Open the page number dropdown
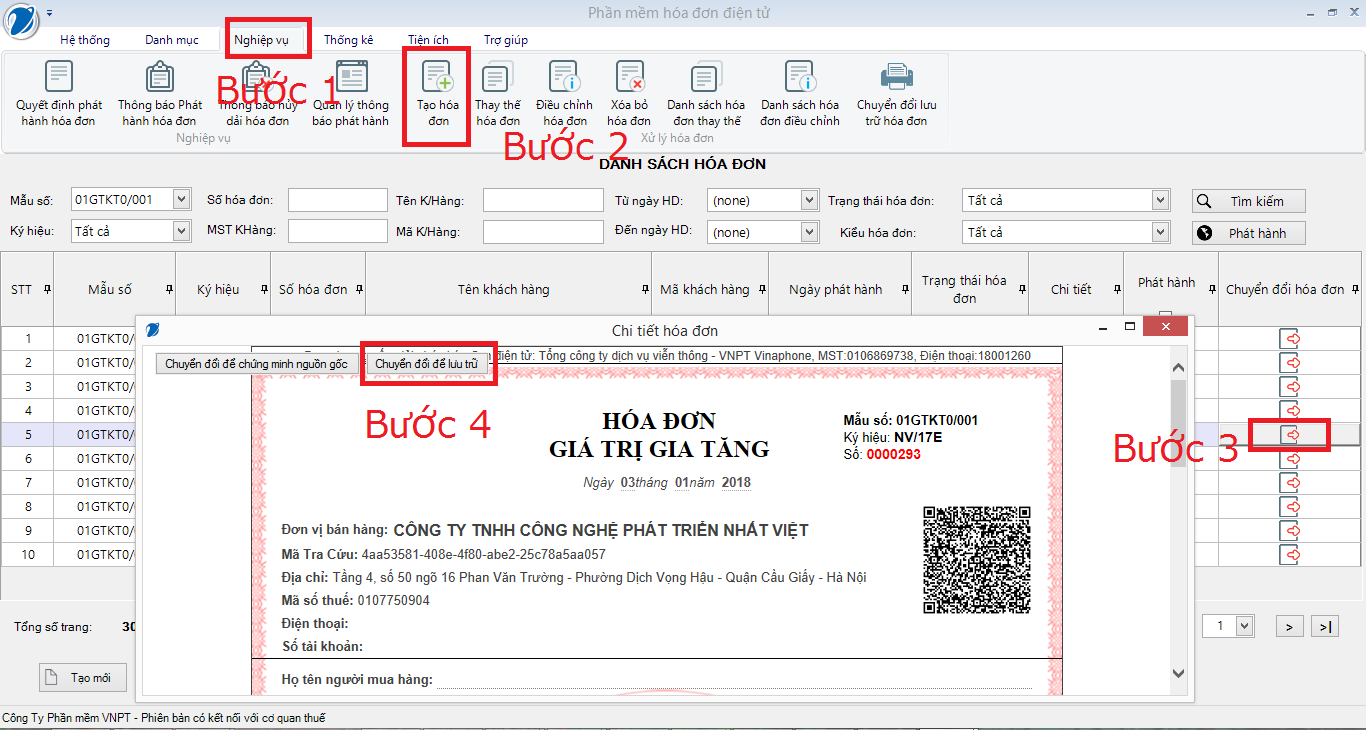This screenshot has width=1366, height=730. pyautogui.click(x=1245, y=626)
